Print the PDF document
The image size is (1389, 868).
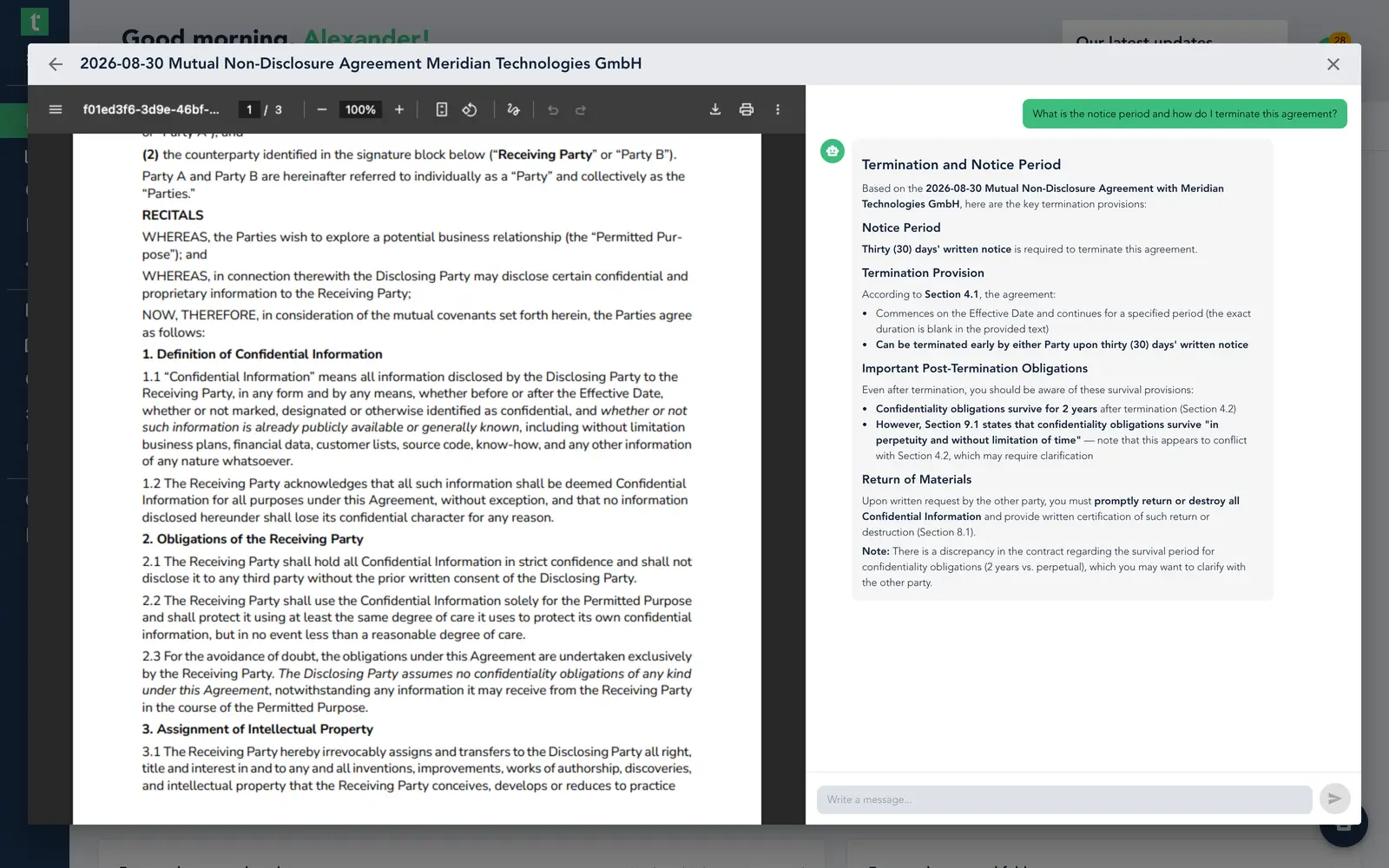(x=747, y=109)
